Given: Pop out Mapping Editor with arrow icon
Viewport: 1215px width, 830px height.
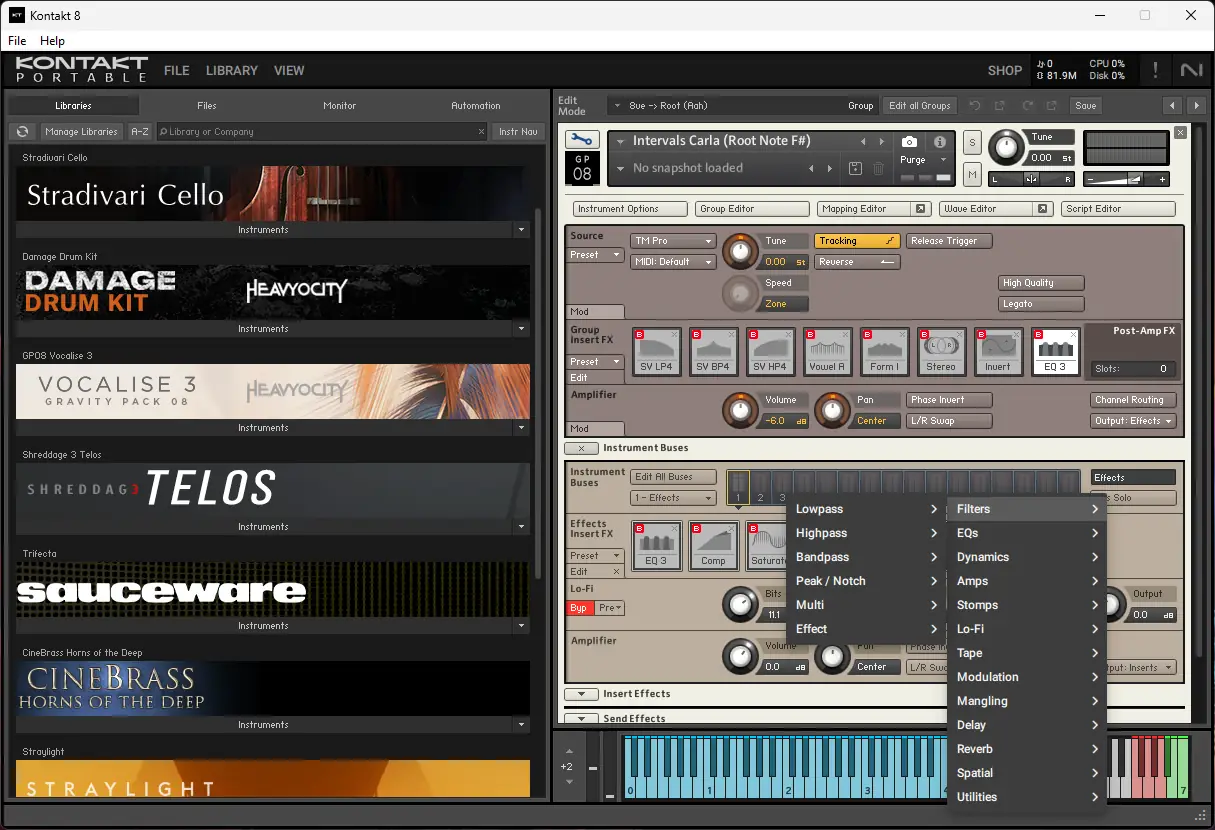Looking at the screenshot, I should [x=920, y=209].
